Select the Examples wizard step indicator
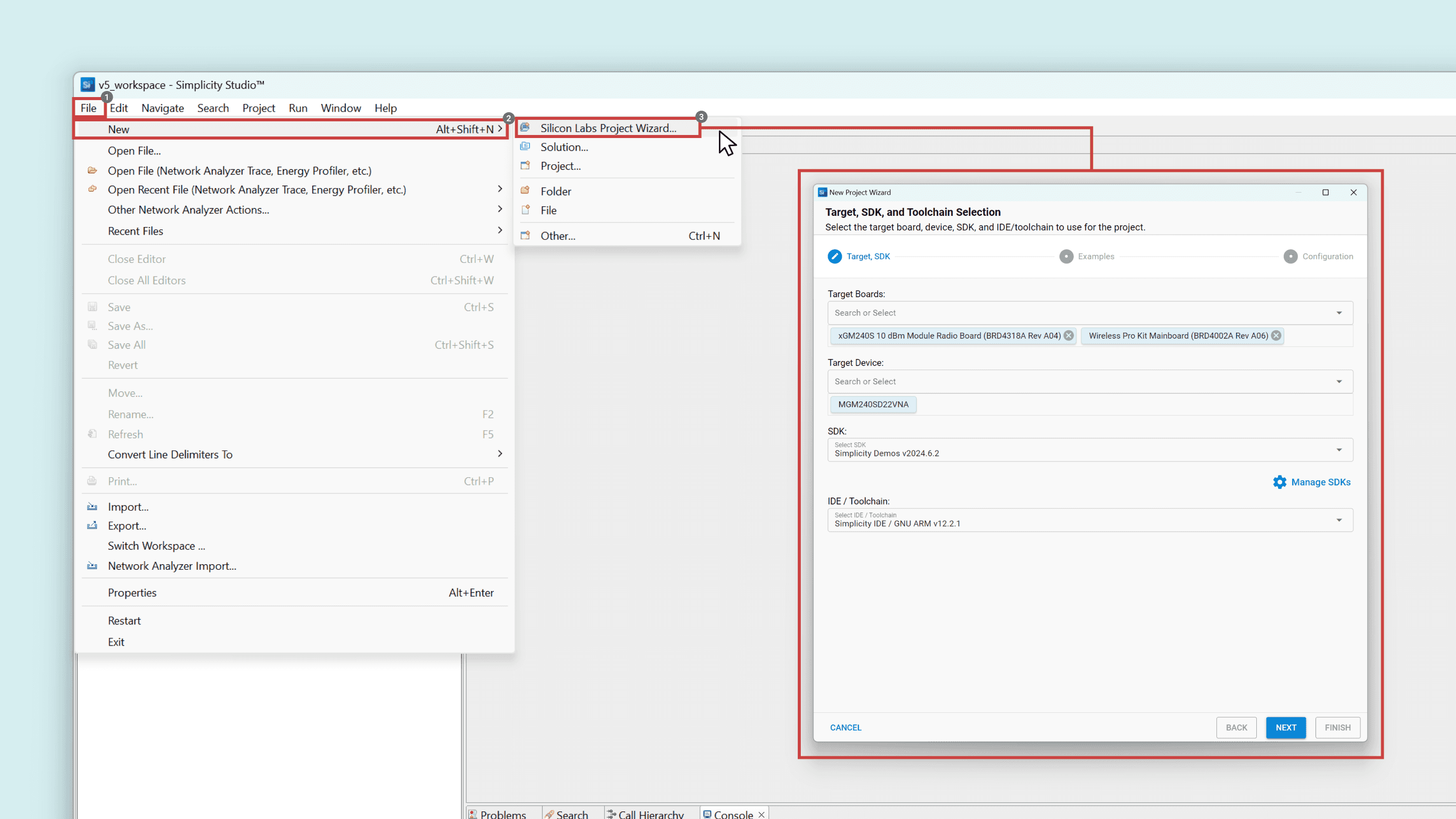Screen dimensions: 1456x819 [1066, 257]
